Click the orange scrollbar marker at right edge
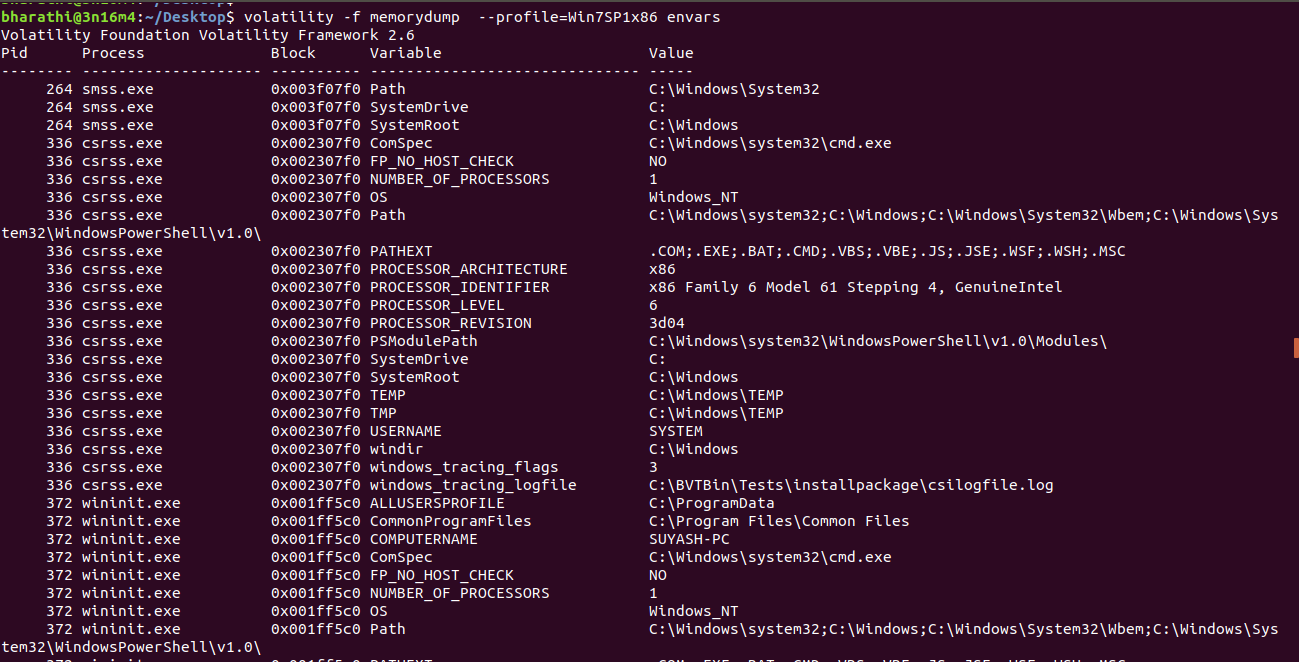 (1296, 347)
